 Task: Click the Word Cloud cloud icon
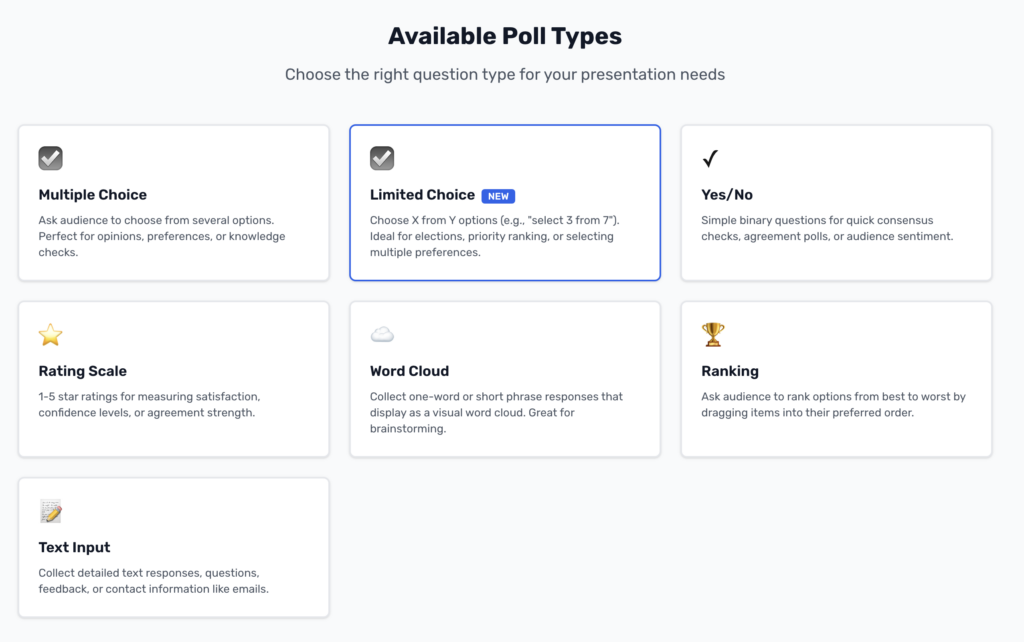[x=382, y=335]
